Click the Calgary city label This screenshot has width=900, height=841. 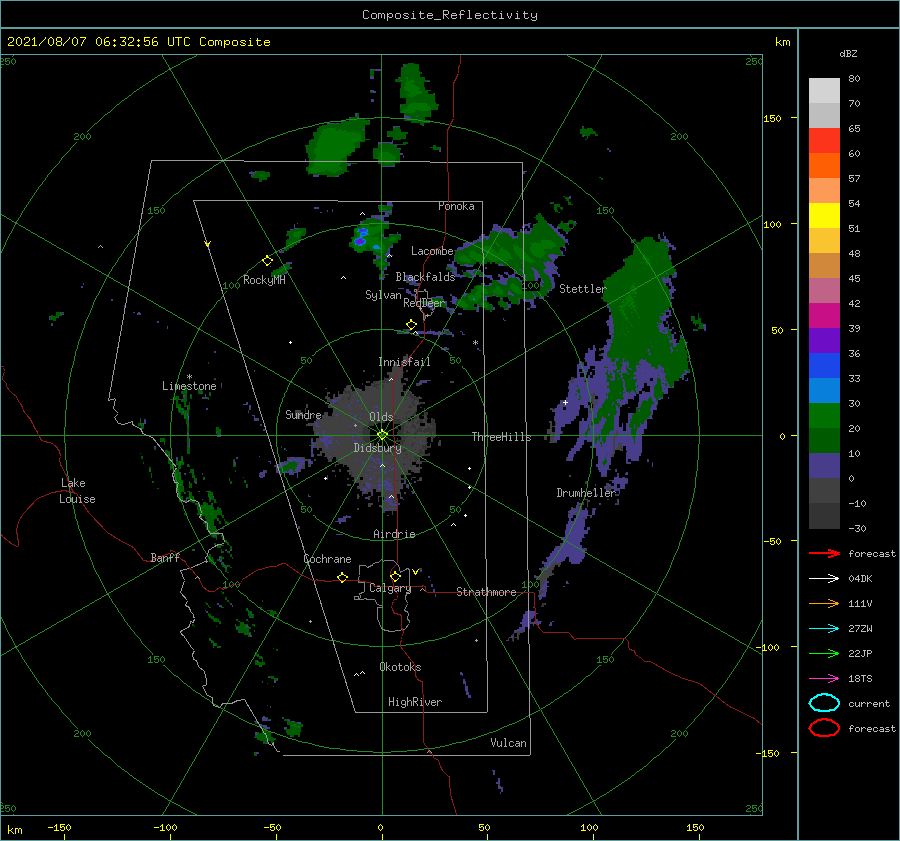pyautogui.click(x=390, y=588)
